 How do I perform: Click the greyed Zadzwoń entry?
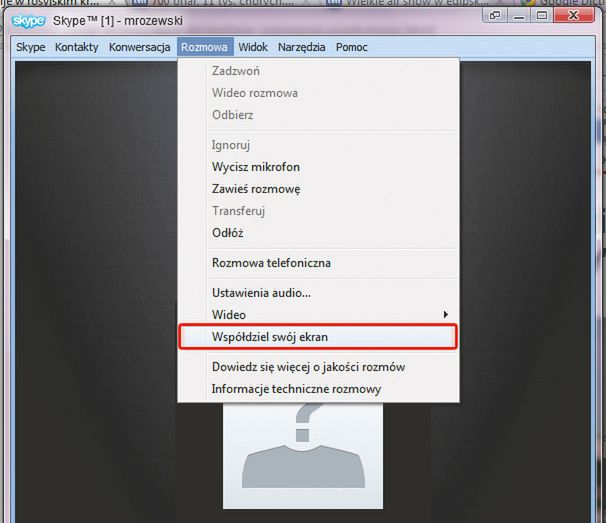(x=318, y=71)
